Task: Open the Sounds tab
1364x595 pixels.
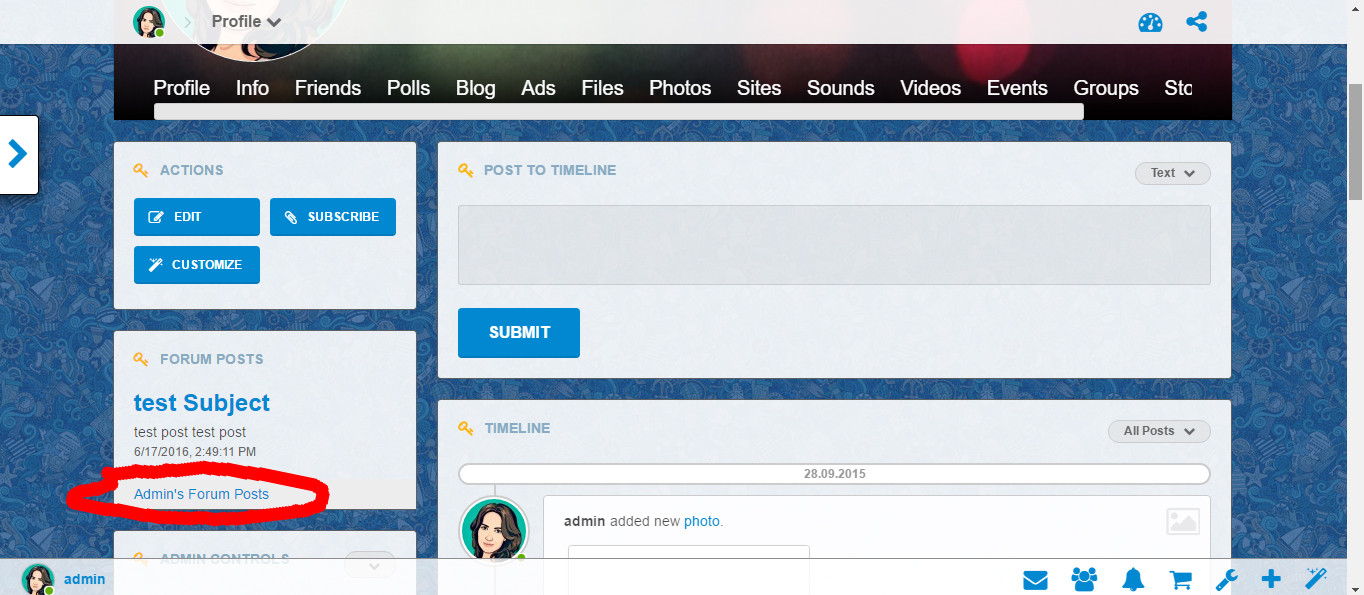Action: tap(841, 88)
